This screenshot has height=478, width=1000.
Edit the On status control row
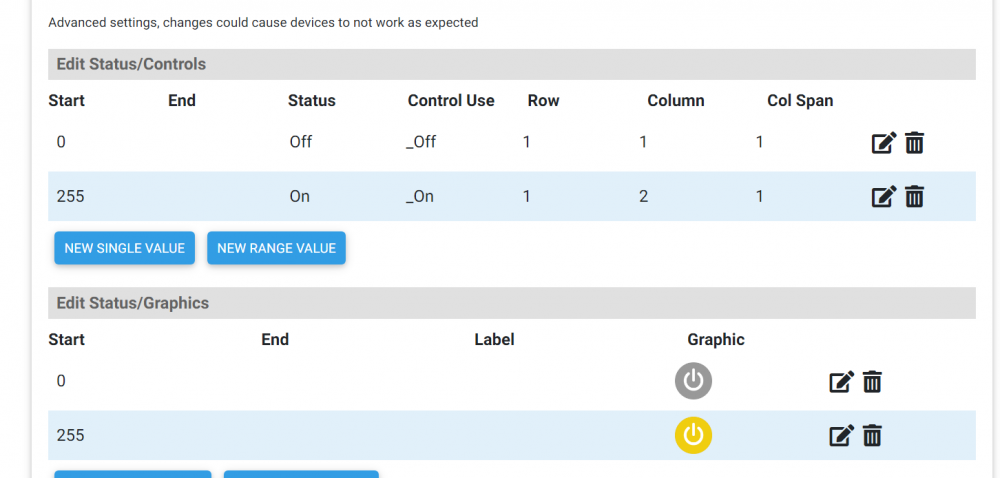[x=883, y=197]
